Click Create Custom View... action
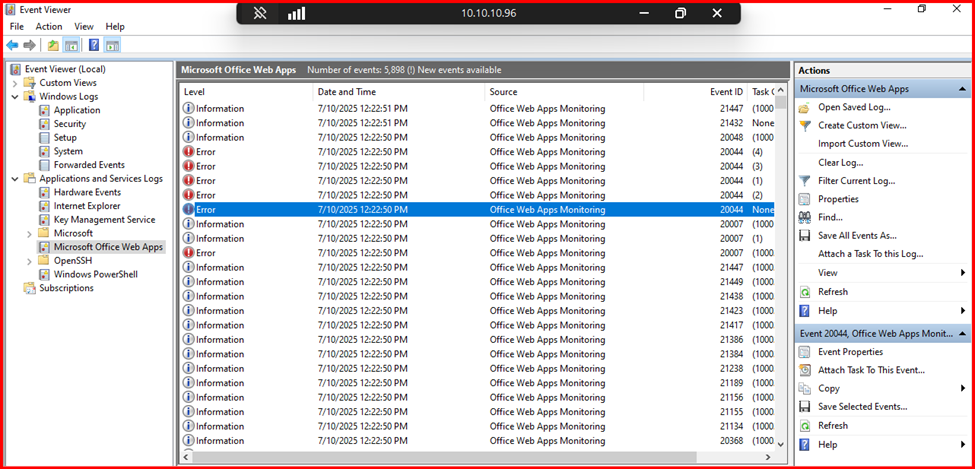The height and width of the screenshot is (469, 975). (x=862, y=125)
